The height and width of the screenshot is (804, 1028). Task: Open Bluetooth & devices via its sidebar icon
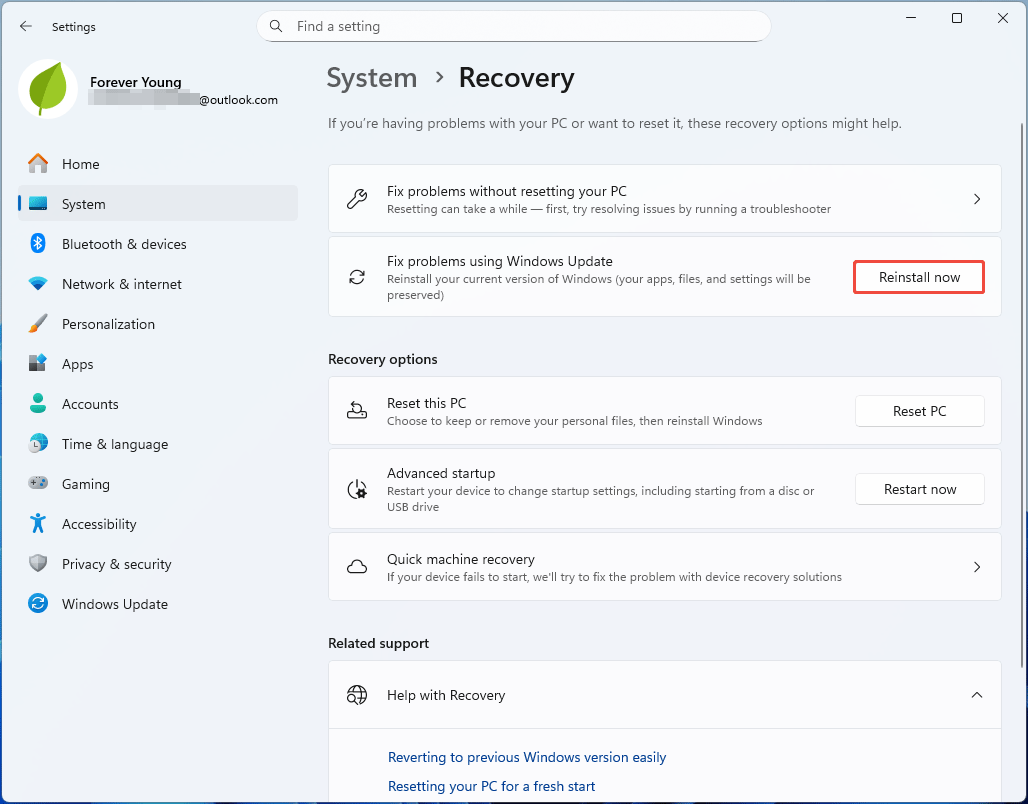pos(38,244)
